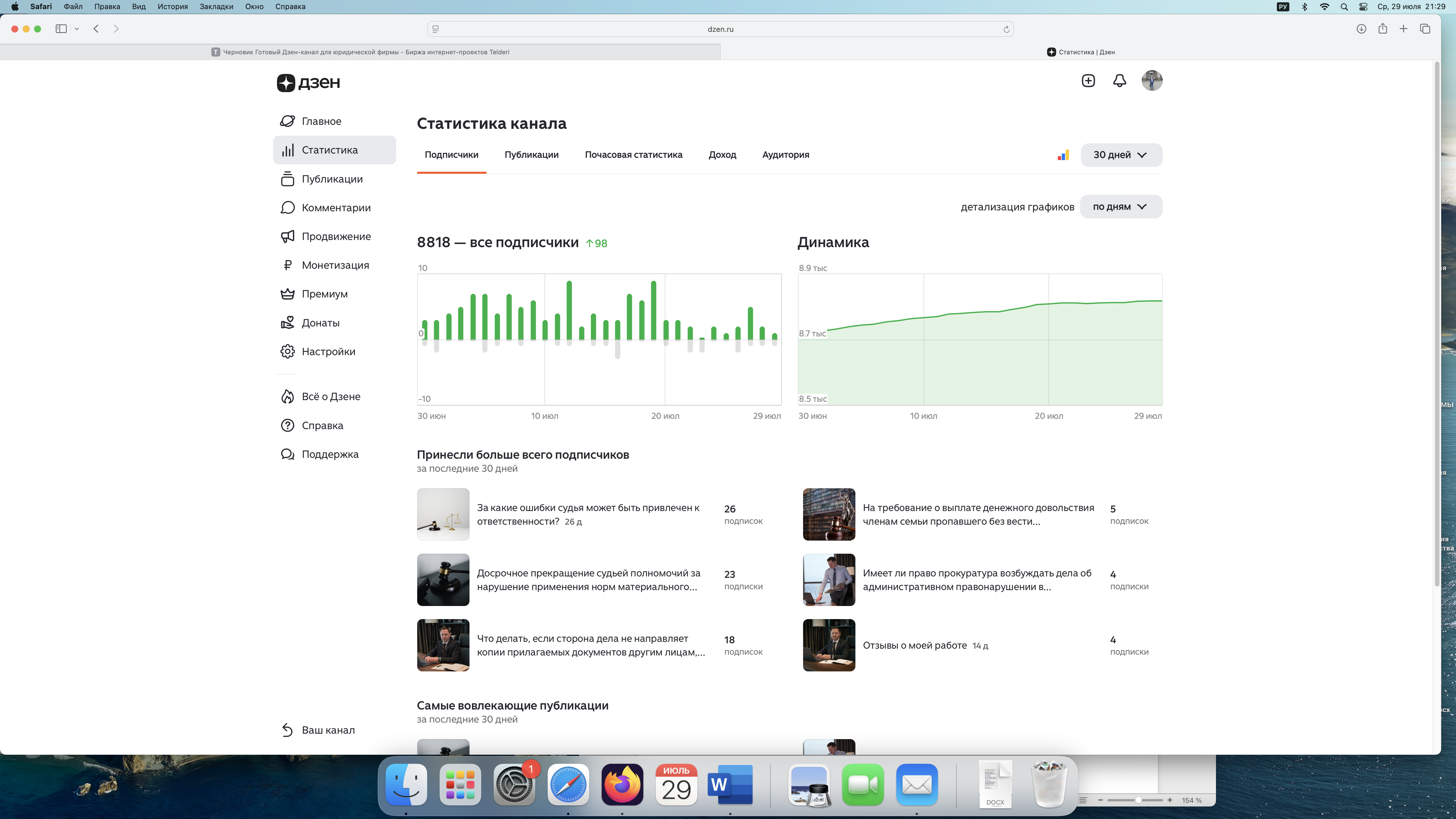
Task: Open article about judge errors liability
Action: pos(588,514)
